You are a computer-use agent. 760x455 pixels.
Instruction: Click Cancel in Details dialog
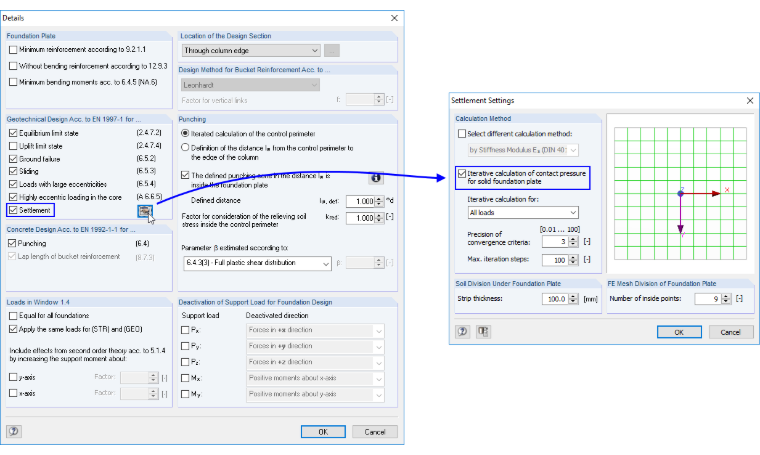click(x=375, y=432)
